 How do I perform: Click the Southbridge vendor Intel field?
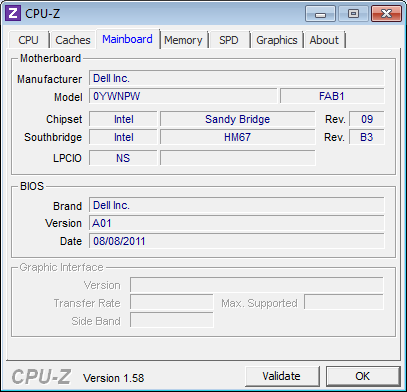click(x=123, y=137)
